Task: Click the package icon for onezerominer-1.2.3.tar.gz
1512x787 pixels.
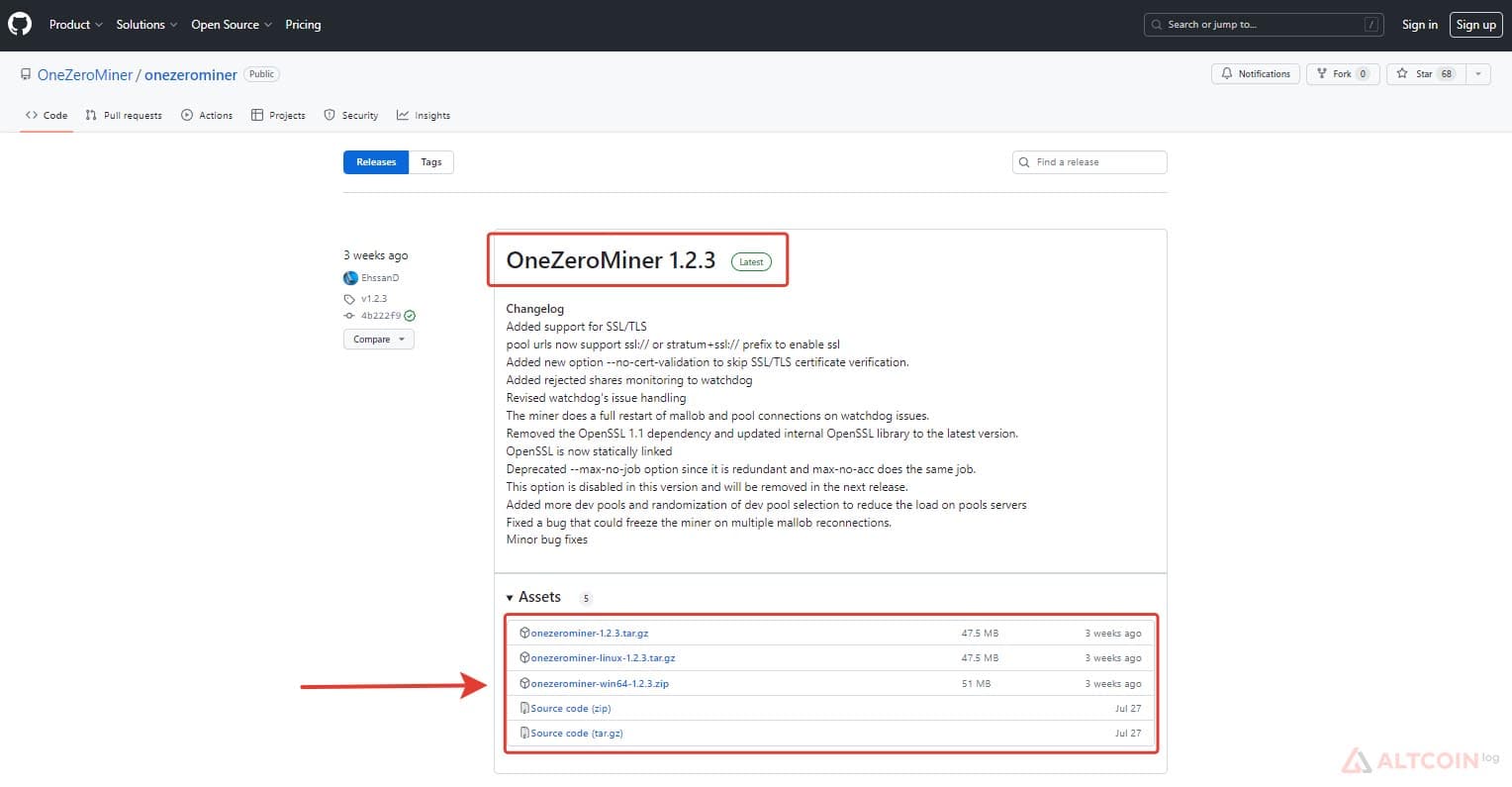Action: pos(524,633)
